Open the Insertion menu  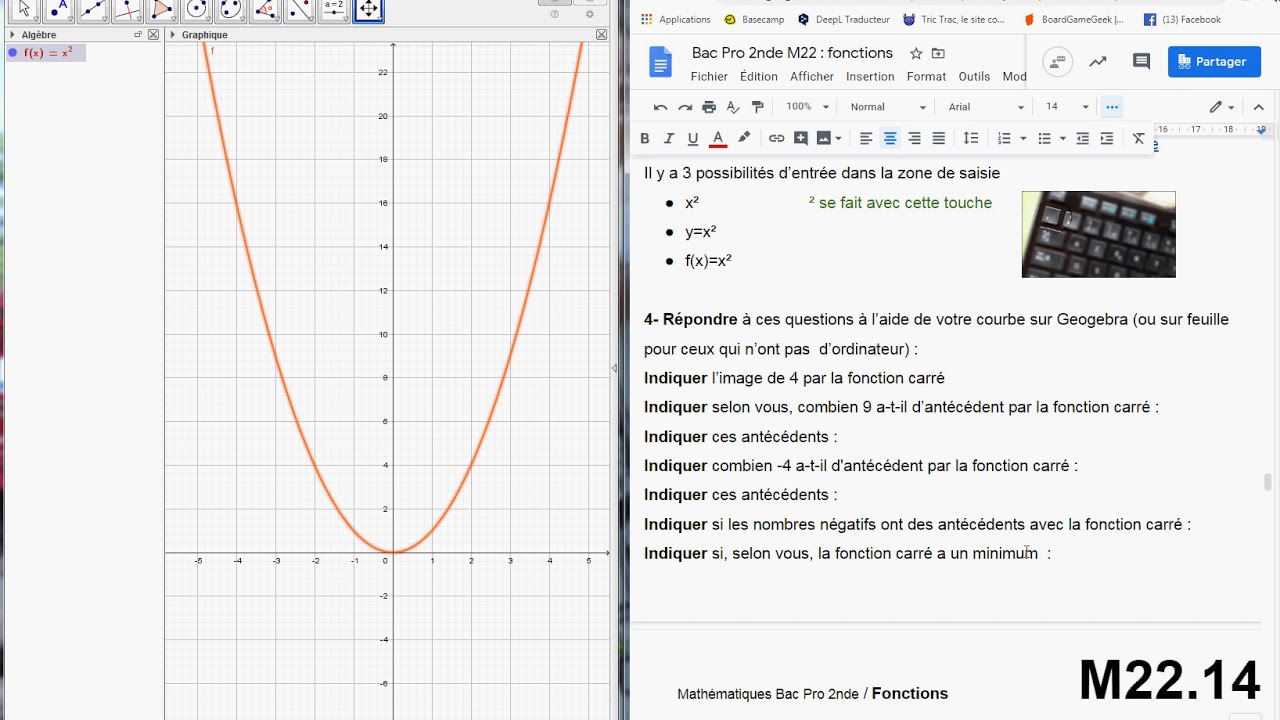pos(870,77)
